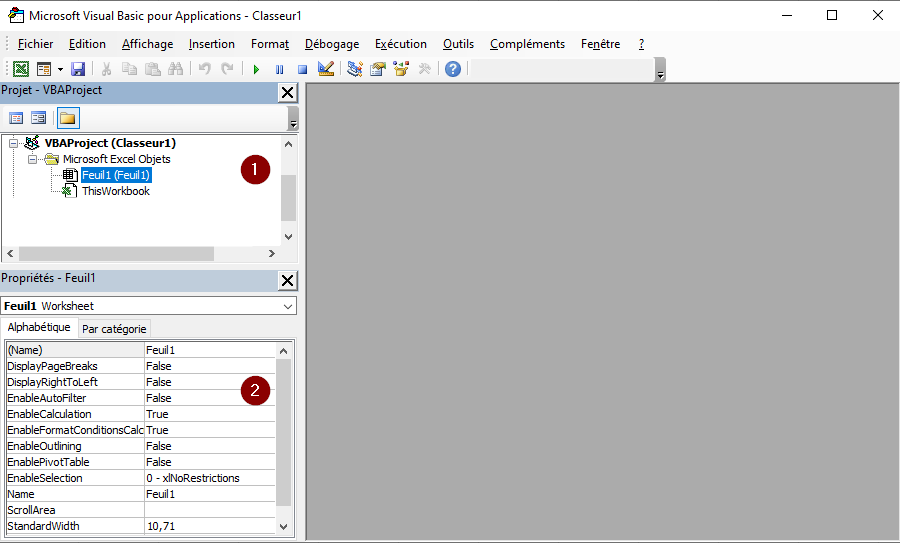Select ThisWorkbook in project tree
Screen dimensions: 900x543
point(115,191)
